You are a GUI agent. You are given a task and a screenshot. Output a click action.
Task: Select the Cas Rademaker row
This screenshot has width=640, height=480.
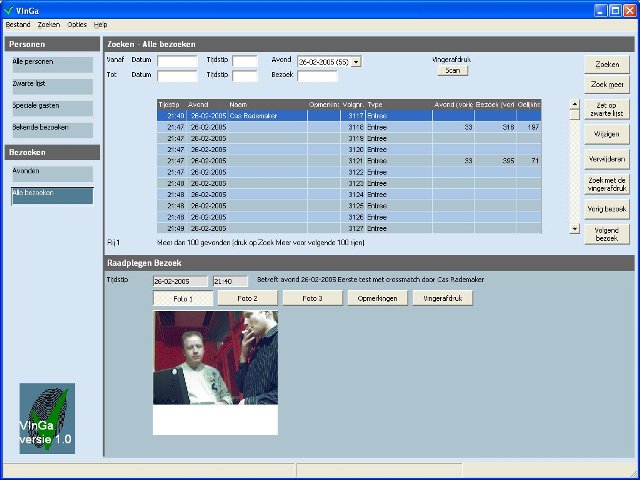[x=349, y=116]
